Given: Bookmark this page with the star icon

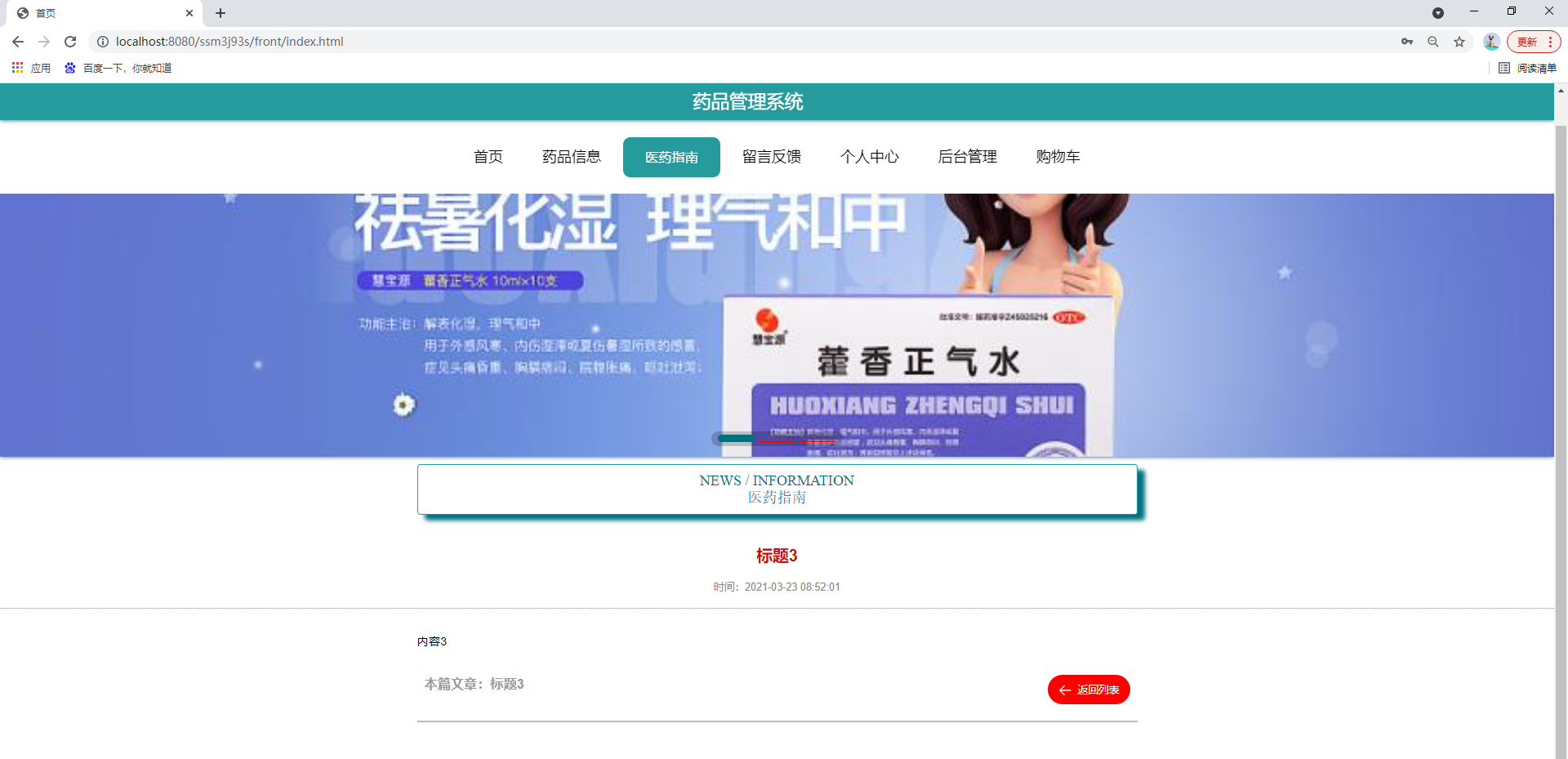Looking at the screenshot, I should [1459, 42].
